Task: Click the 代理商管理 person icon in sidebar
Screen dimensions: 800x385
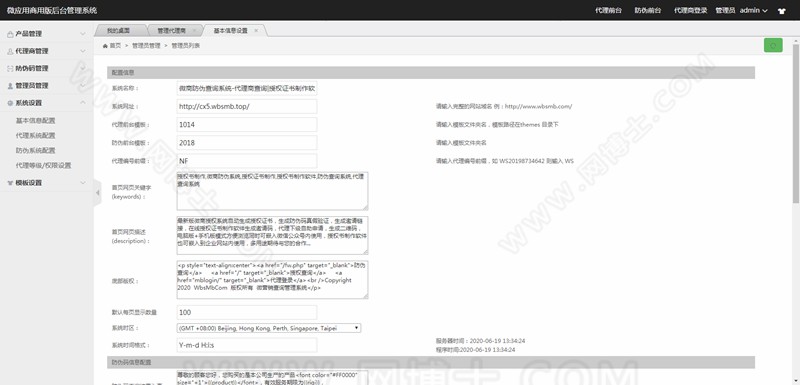Action: pyautogui.click(x=10, y=52)
